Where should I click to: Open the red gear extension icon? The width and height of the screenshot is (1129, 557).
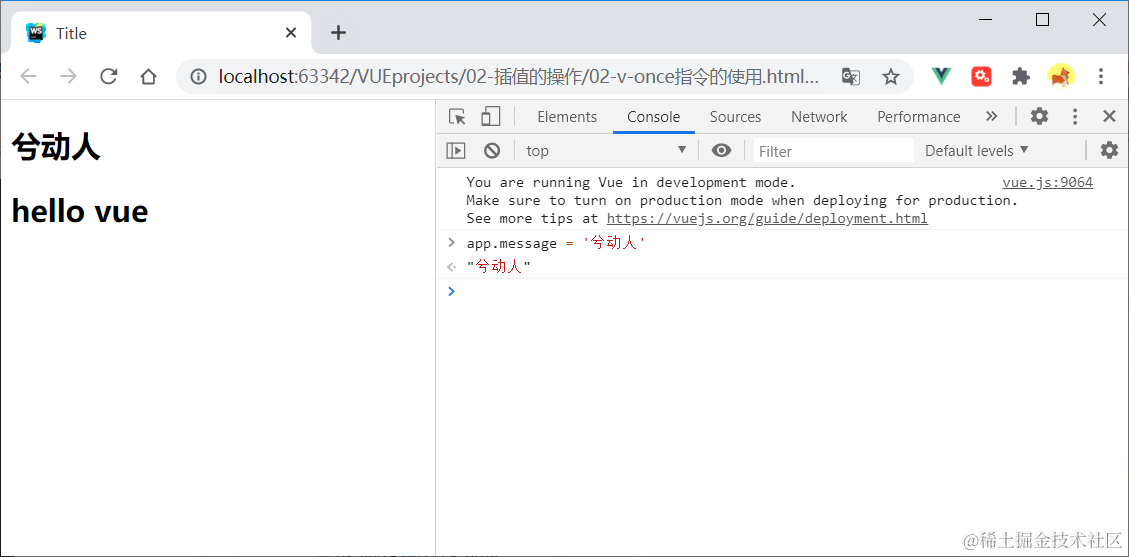coord(981,76)
